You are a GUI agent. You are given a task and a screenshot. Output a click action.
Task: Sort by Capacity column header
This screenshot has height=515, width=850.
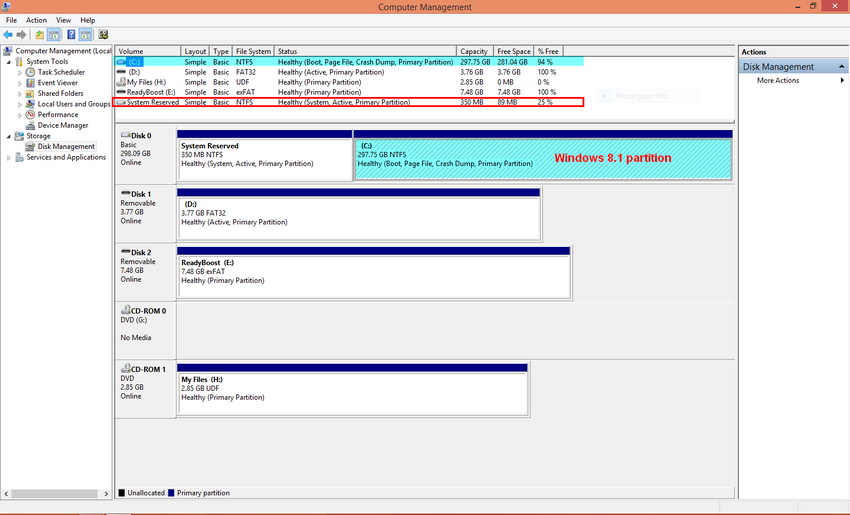click(475, 52)
